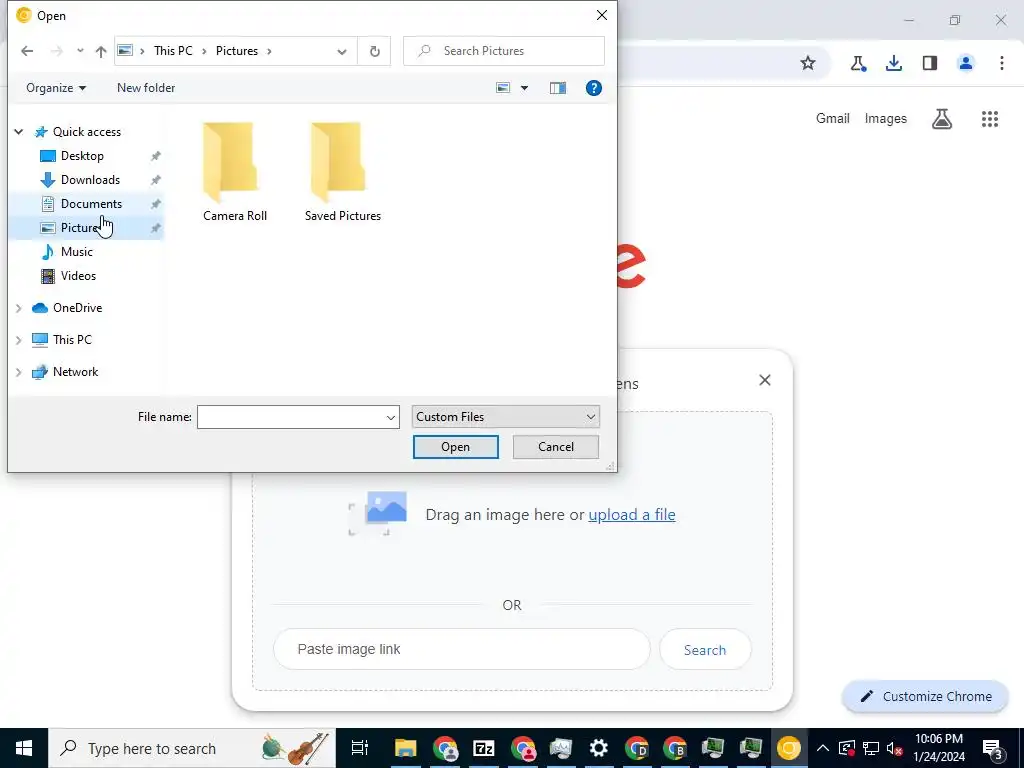Image resolution: width=1024 pixels, height=768 pixels.
Task: Open the Images link
Action: (x=886, y=118)
